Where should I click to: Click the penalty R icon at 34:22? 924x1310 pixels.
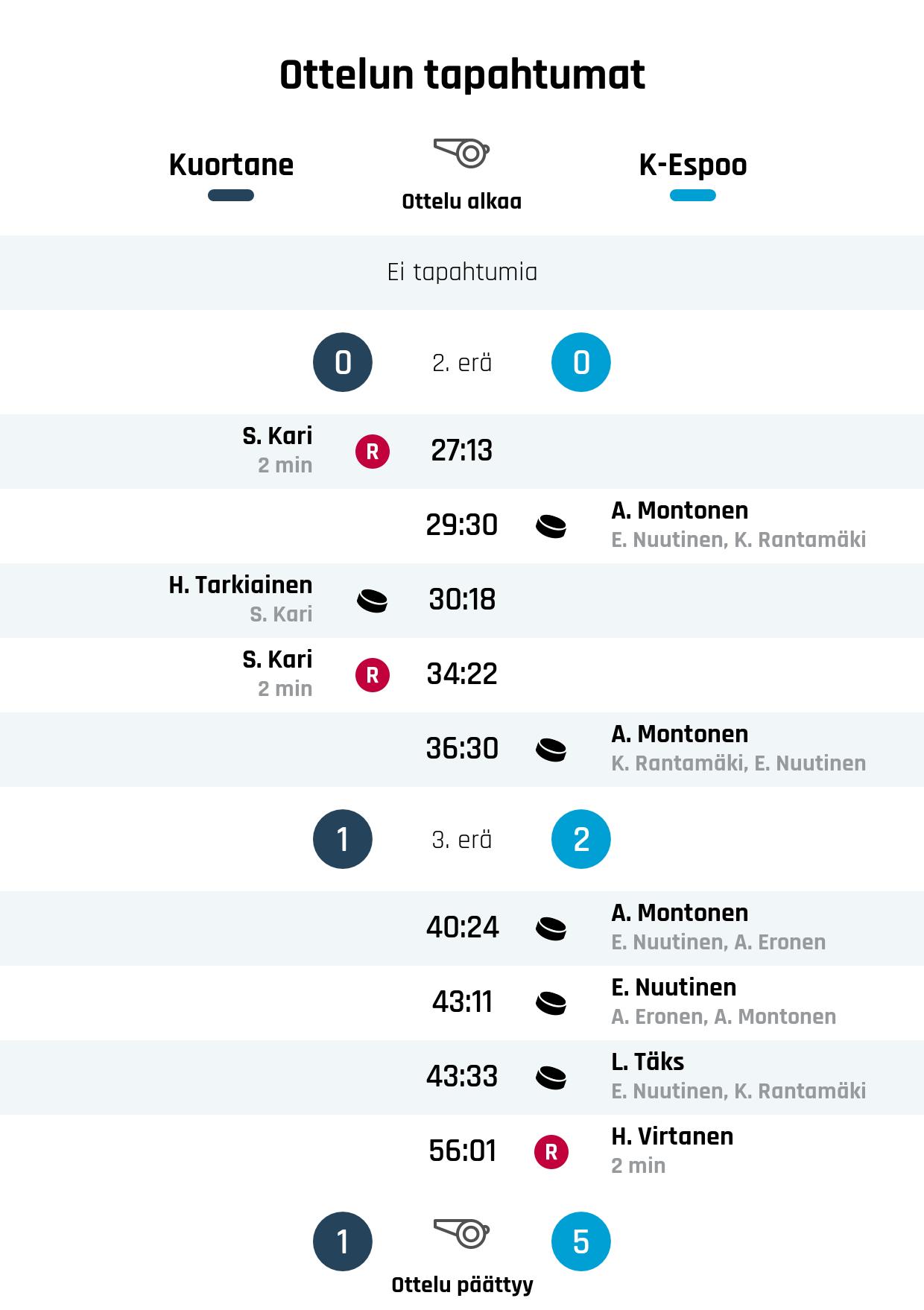tap(373, 675)
